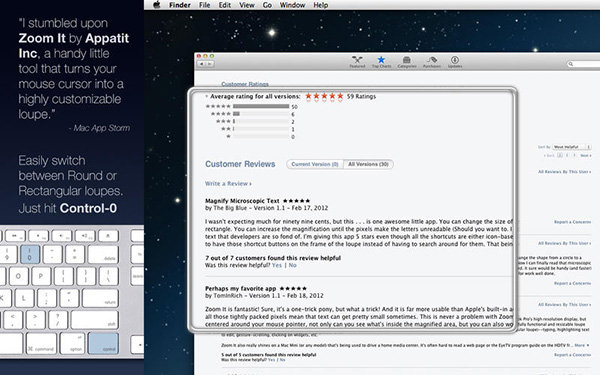Click Yes under the 5 out of 5 review
The width and height of the screenshot is (600, 375).
(271, 360)
